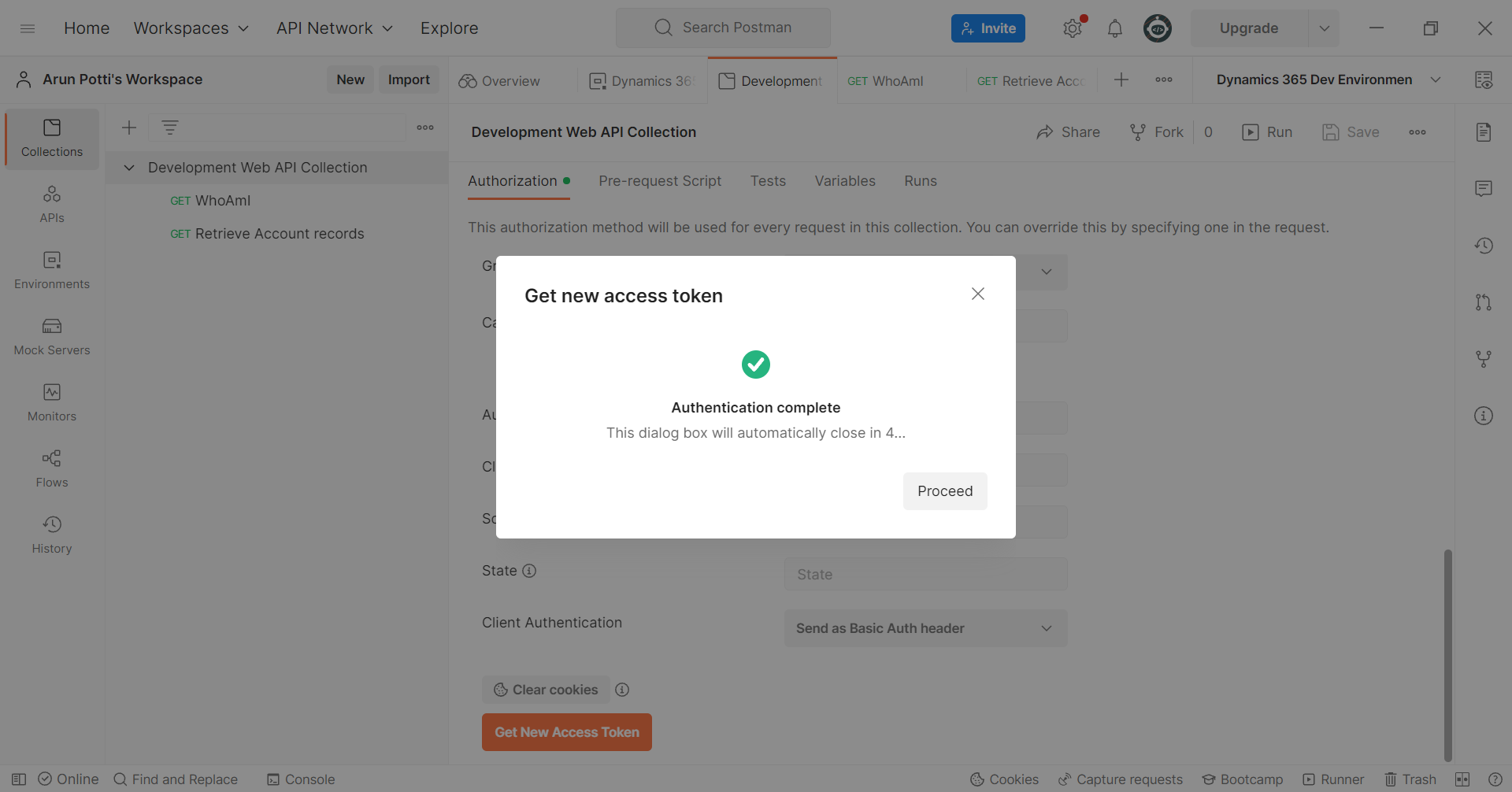Image resolution: width=1512 pixels, height=792 pixels.
Task: Open the comments panel
Action: click(x=1484, y=188)
